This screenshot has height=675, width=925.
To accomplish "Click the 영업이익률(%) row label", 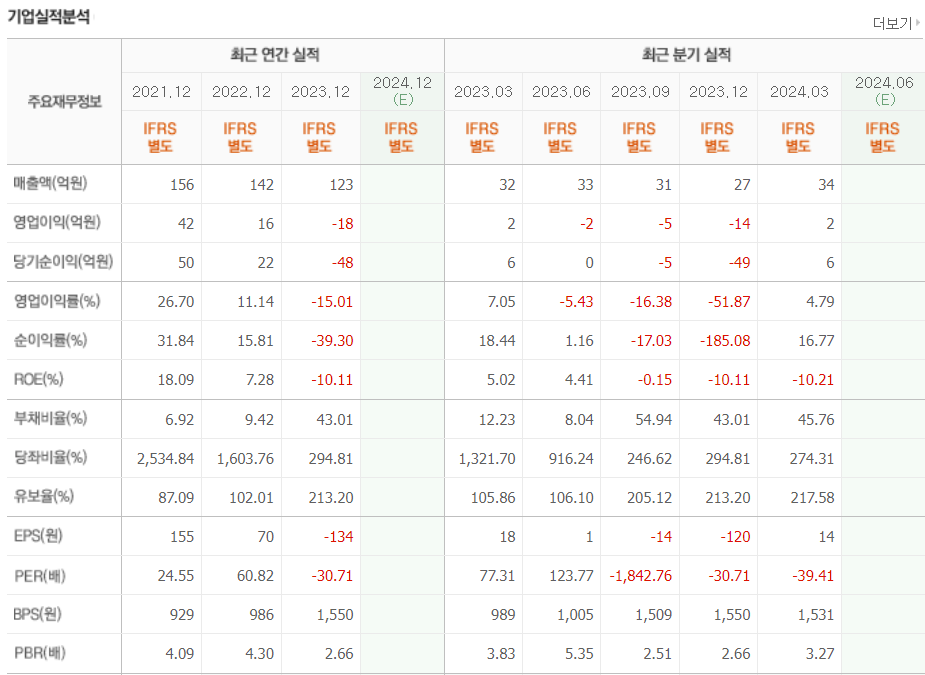I will click(57, 302).
